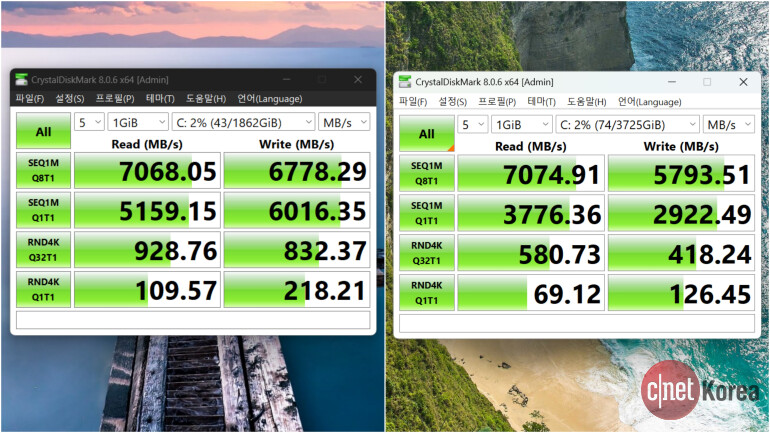Start SEQ1M Q1T1 test in light window
This screenshot has width=770, height=433.
coord(427,213)
